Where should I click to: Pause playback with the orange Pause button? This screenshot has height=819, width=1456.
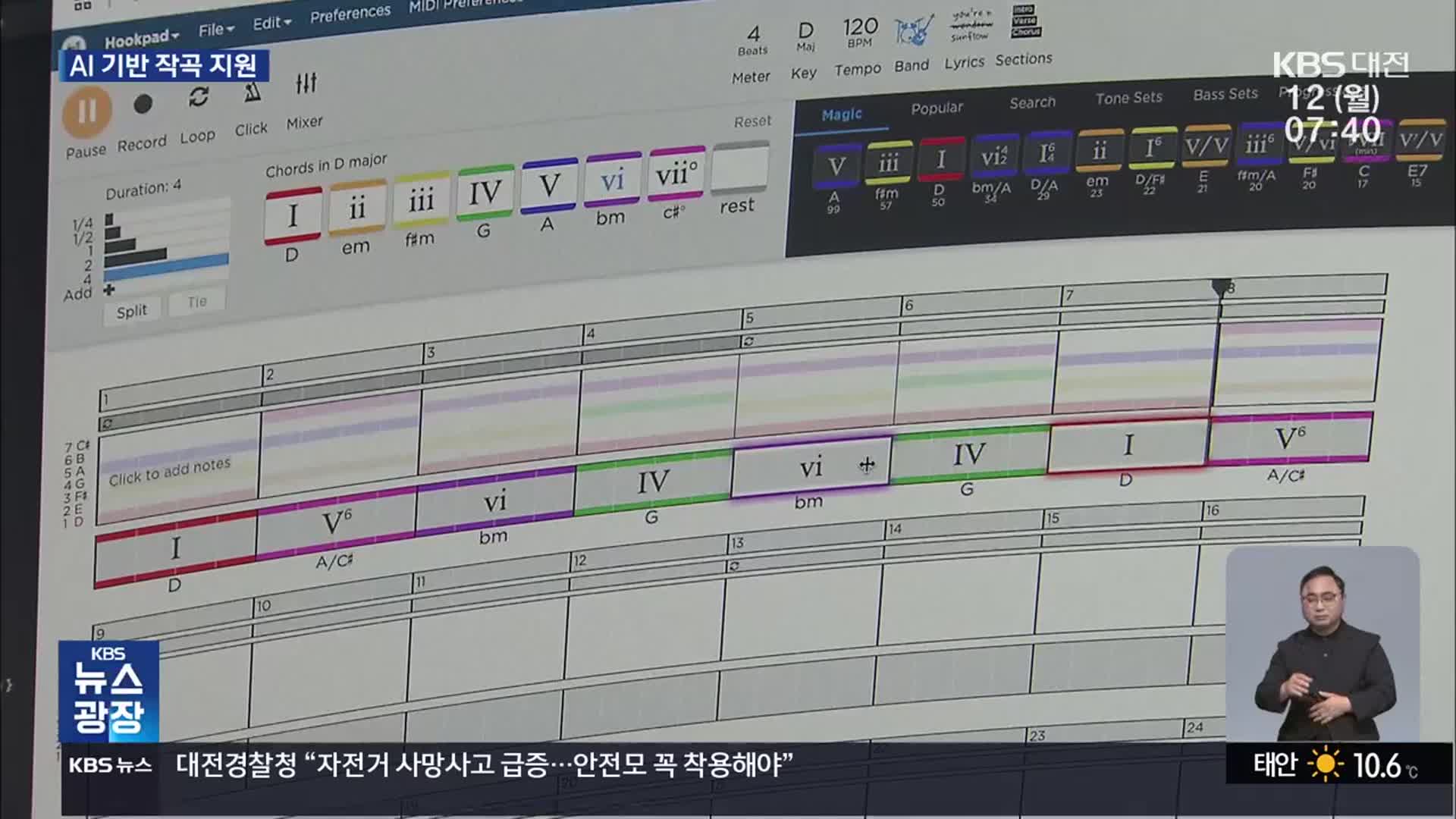[x=86, y=112]
